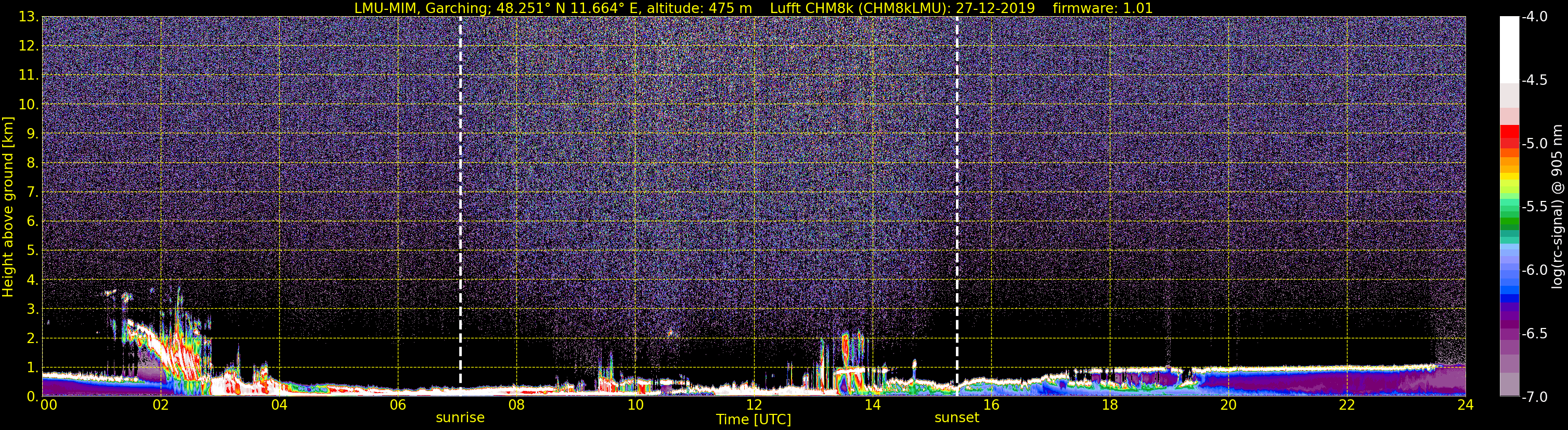Click the y-axis tick label "7."
The image size is (1568, 430).
tap(32, 193)
